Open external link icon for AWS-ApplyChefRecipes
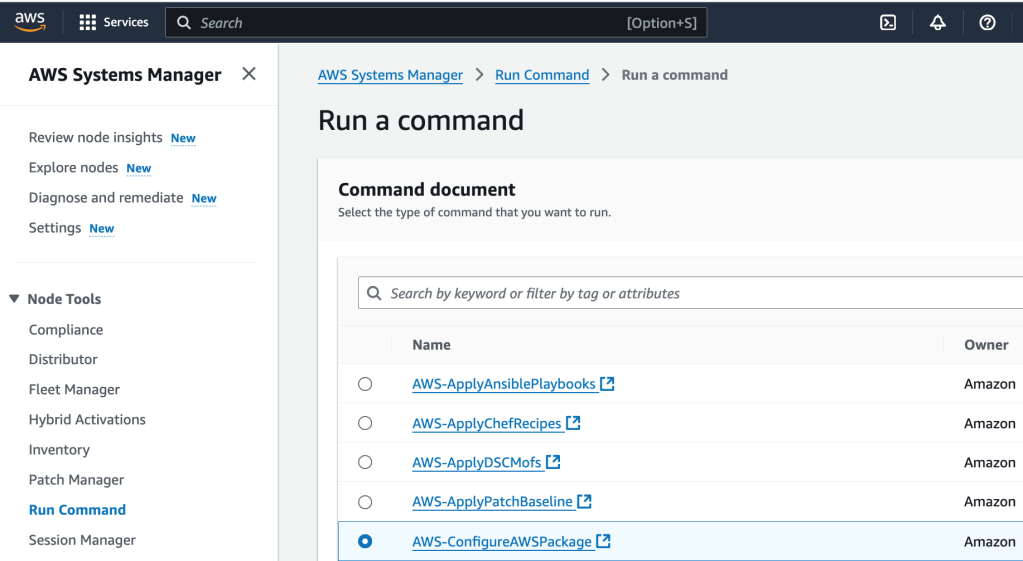 [x=573, y=423]
